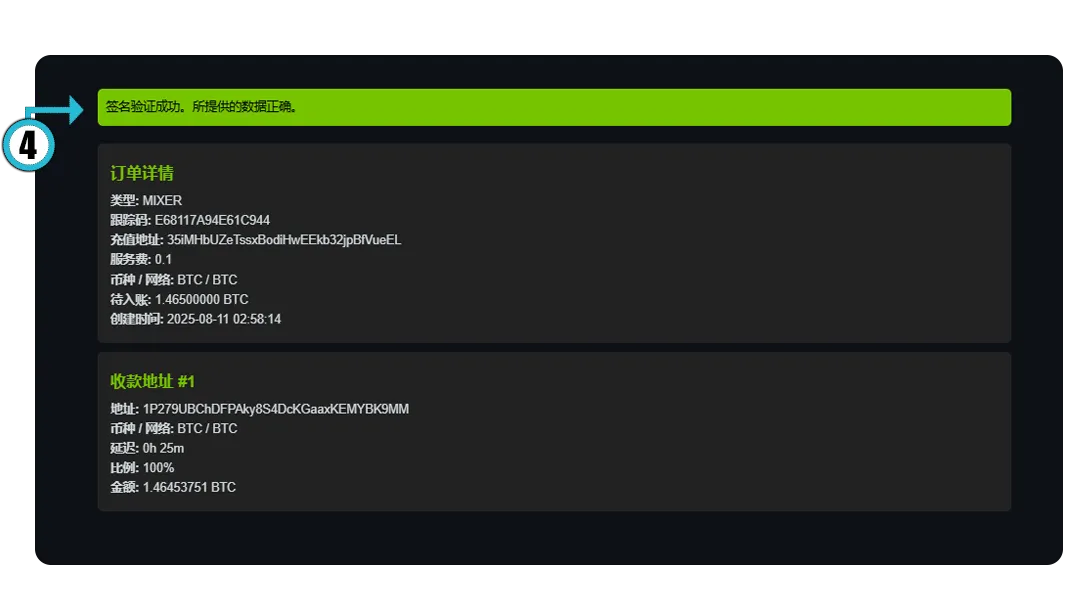
Task: Click the green 签名验证成功 success banner
Action: pos(554,107)
